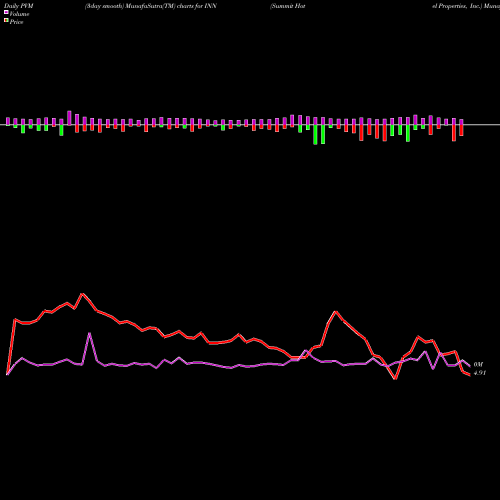Click the highest peak of the red price line
Screen dimensions: 500x500
click(x=83, y=294)
